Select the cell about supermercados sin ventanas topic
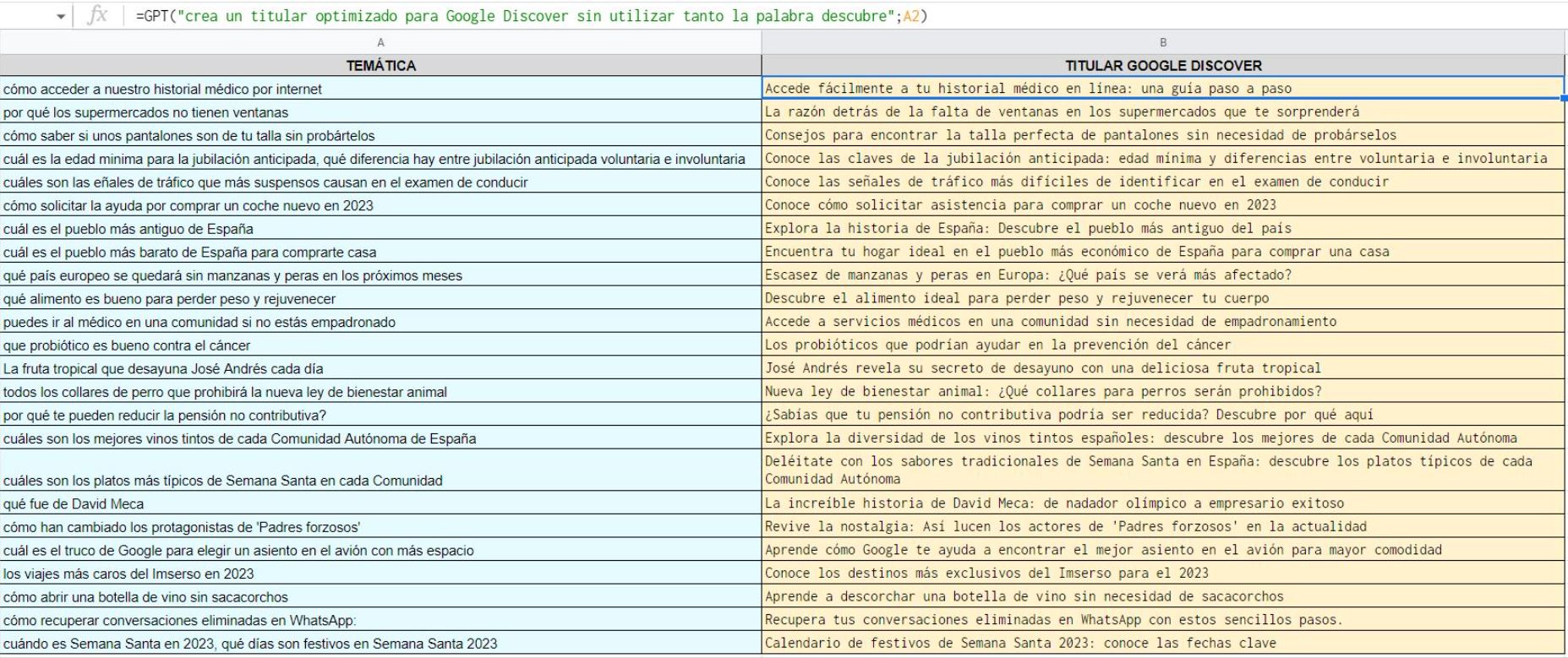The width and height of the screenshot is (1568, 658). click(x=380, y=112)
